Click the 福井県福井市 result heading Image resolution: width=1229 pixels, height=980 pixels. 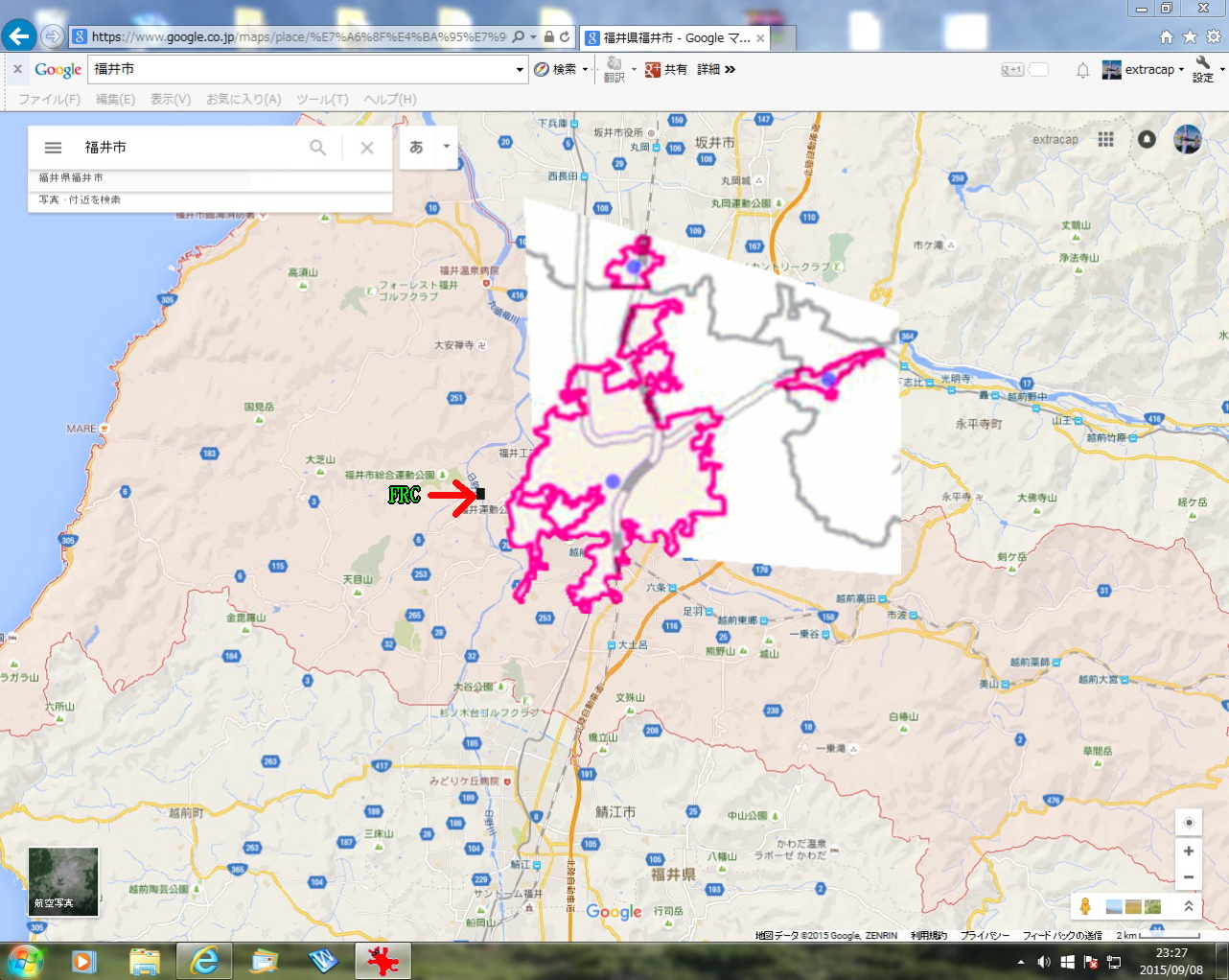tap(71, 177)
